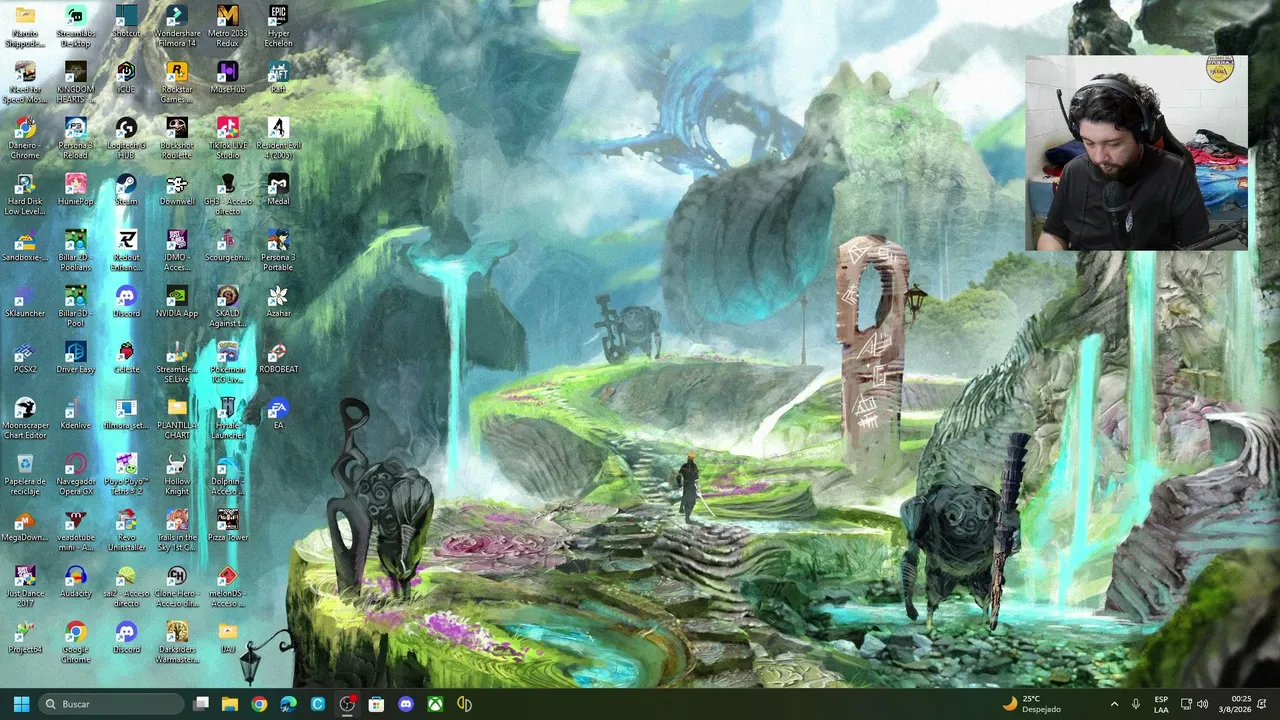Select the HuniePop desktop icon
The width and height of the screenshot is (1280, 720).
click(76, 190)
